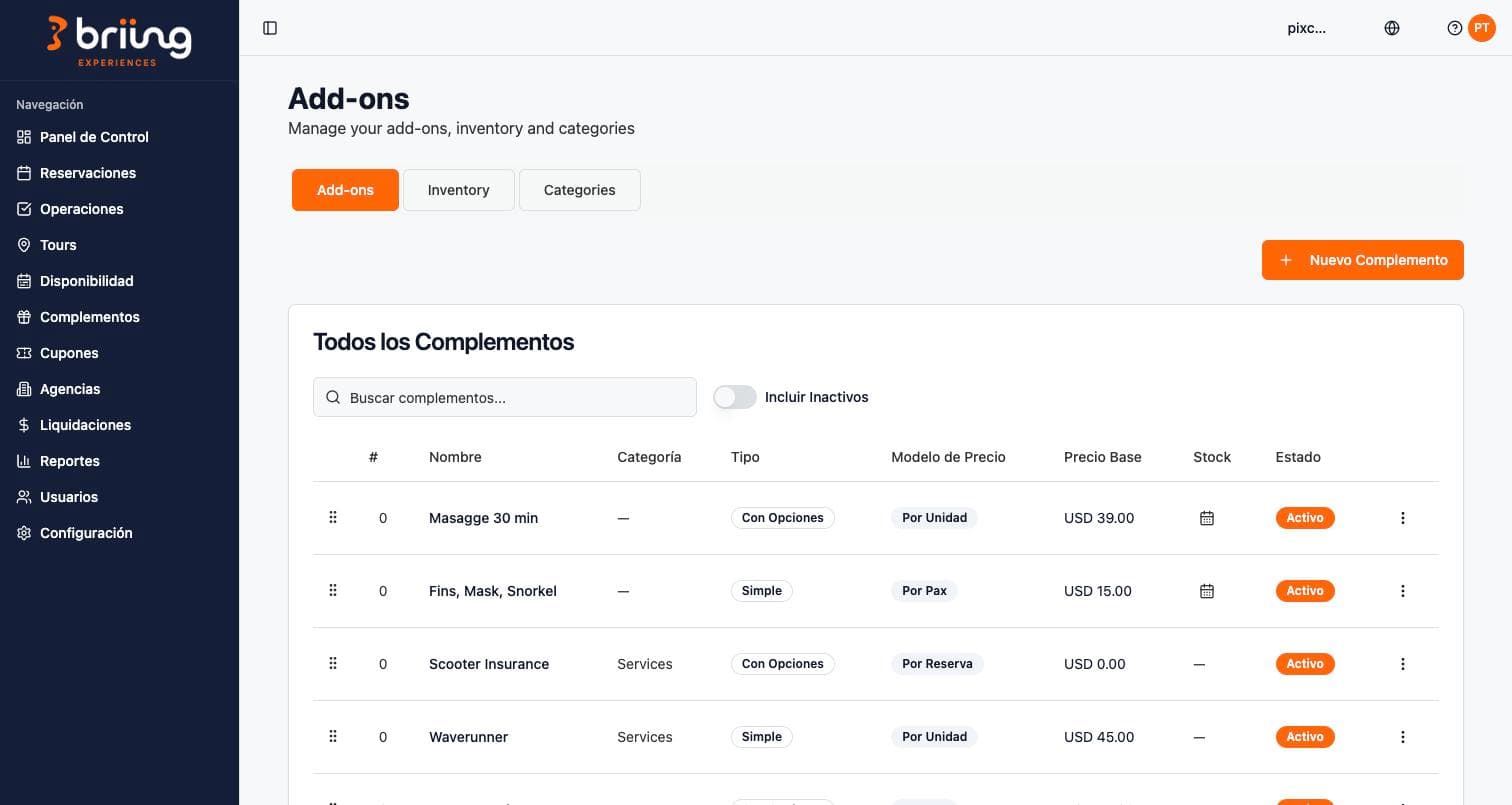Open actions menu for Masagge 30 min
This screenshot has width=1512, height=805.
pyautogui.click(x=1403, y=518)
